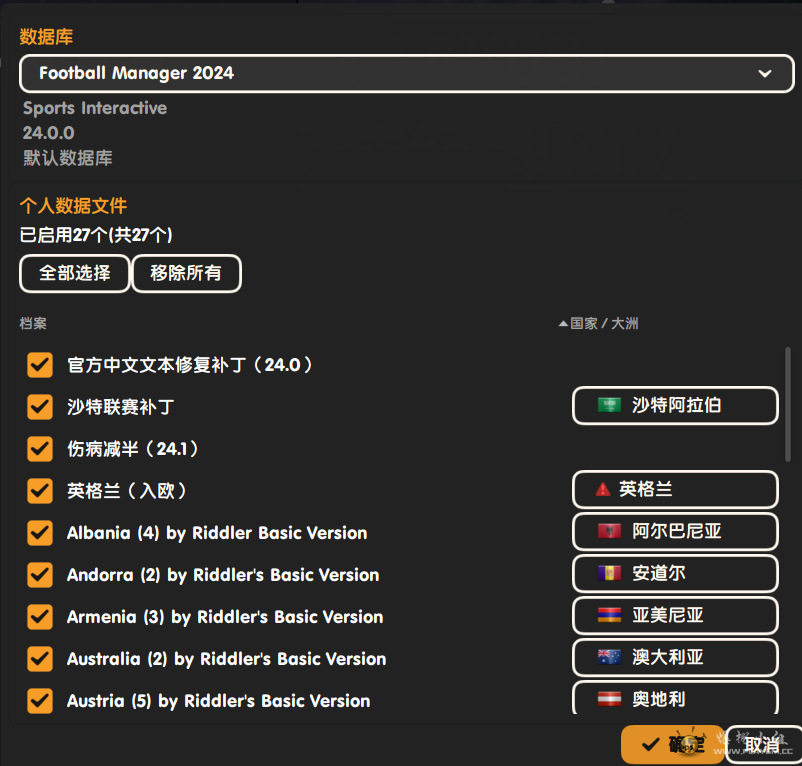802x766 pixels.
Task: Open the Football Manager 2024 database dropdown
Action: point(407,73)
